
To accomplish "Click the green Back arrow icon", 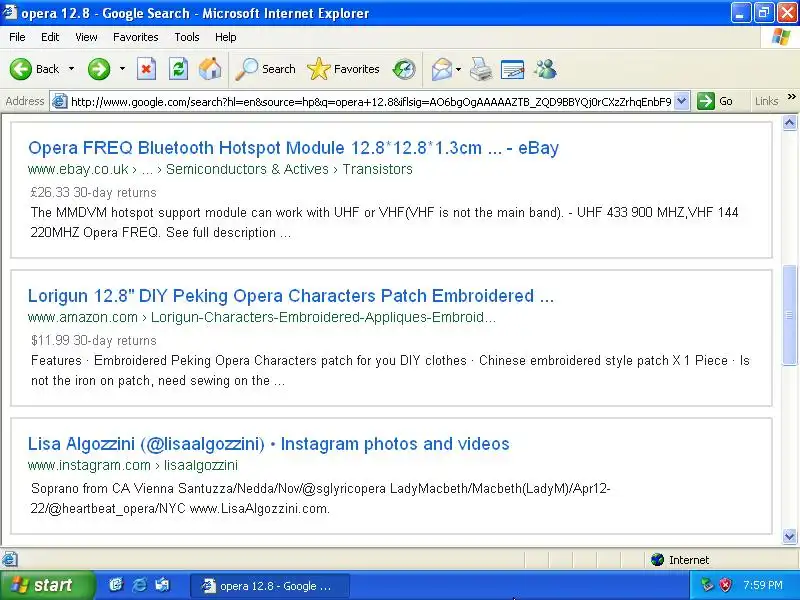I will tap(21, 69).
